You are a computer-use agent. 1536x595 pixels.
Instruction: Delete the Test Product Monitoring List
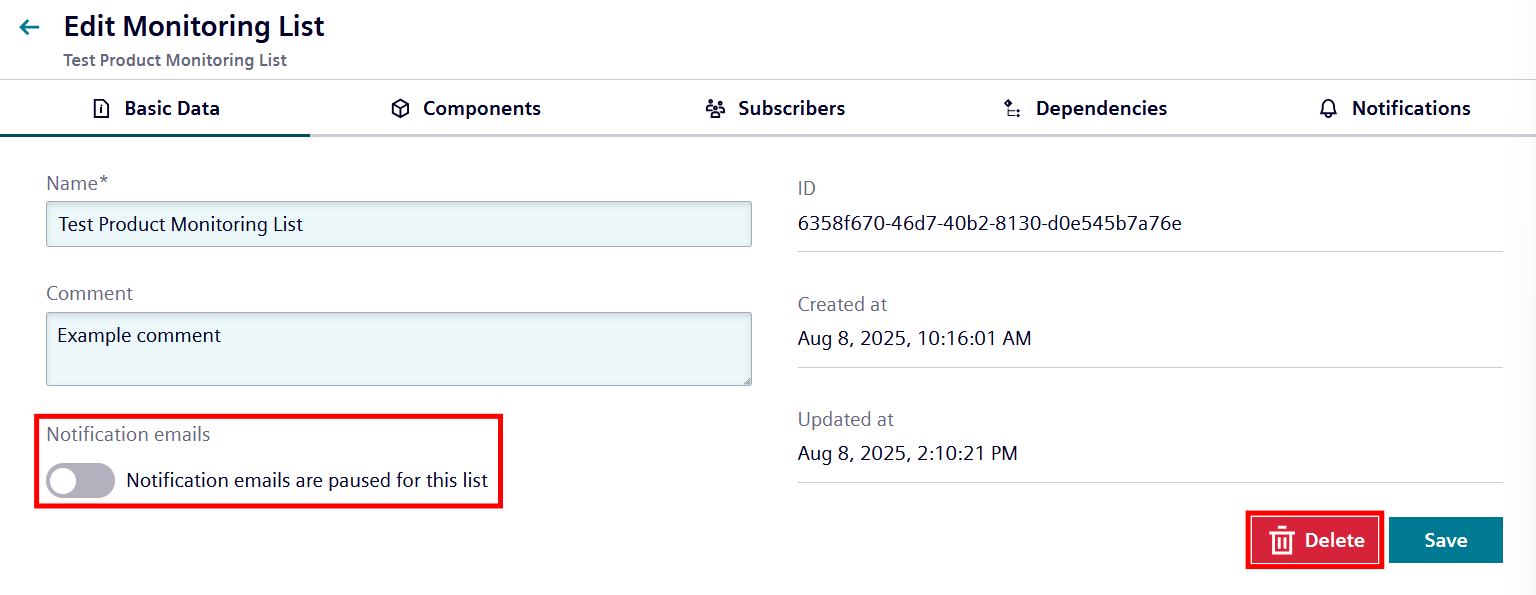click(x=1314, y=540)
